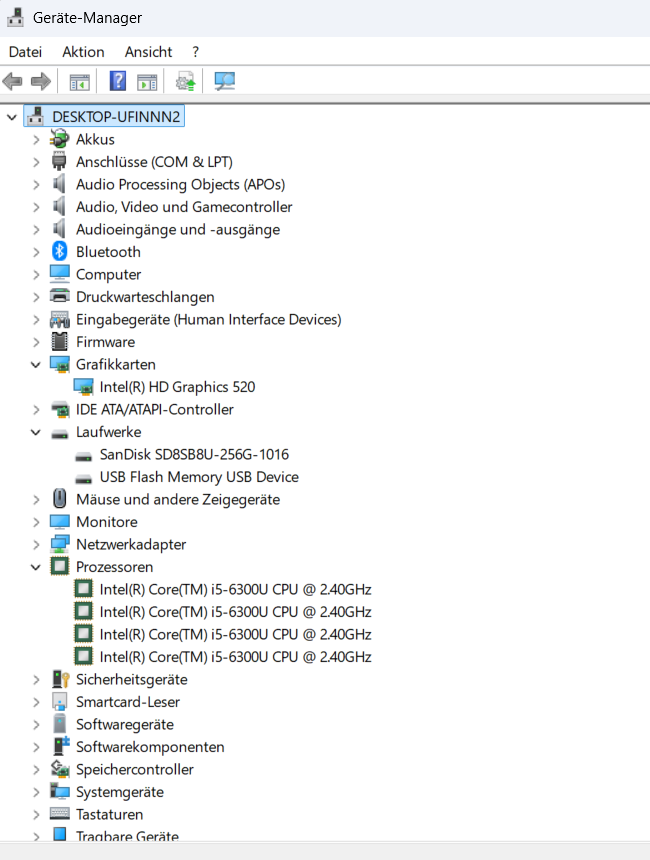Click the scan for hardware changes icon
The height and width of the screenshot is (860, 650).
click(x=224, y=81)
